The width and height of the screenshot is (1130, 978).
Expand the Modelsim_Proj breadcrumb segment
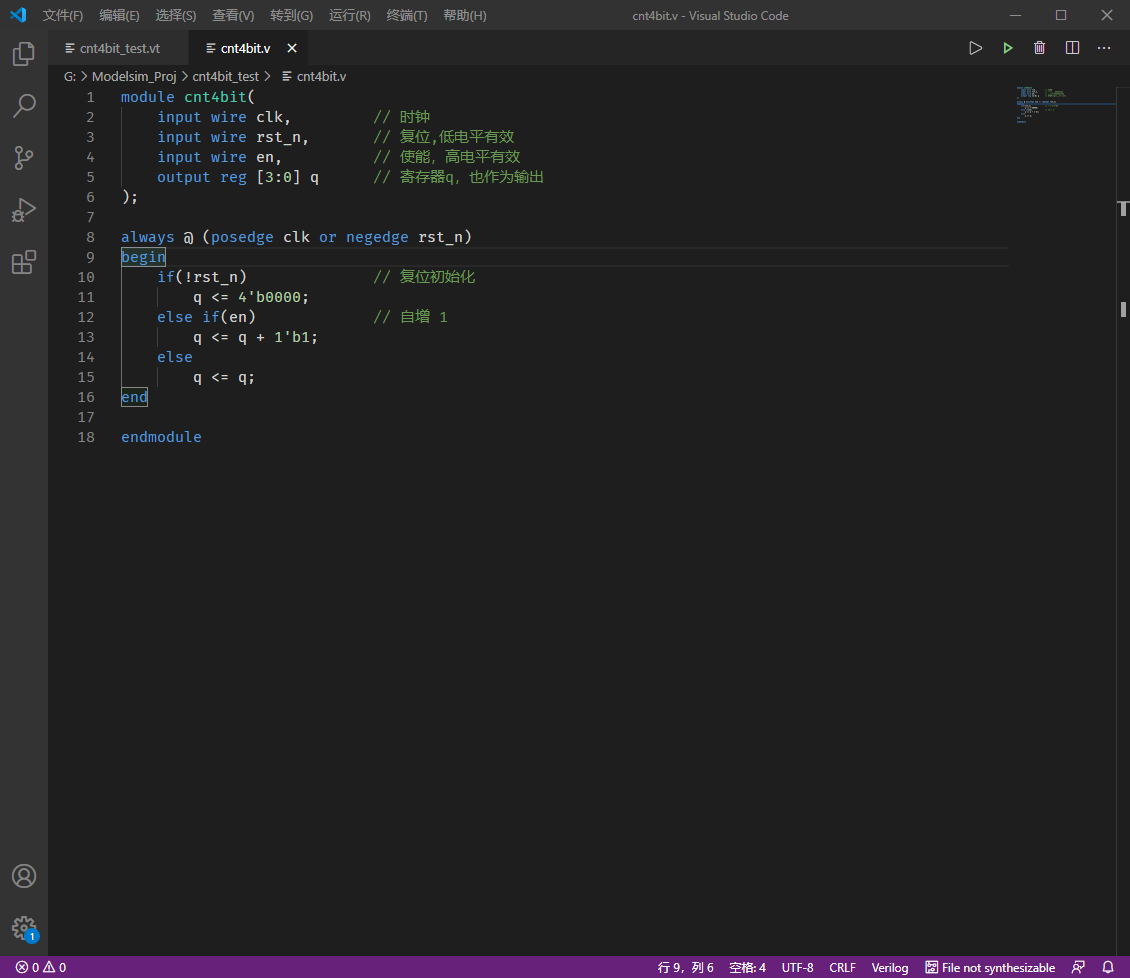click(x=135, y=76)
